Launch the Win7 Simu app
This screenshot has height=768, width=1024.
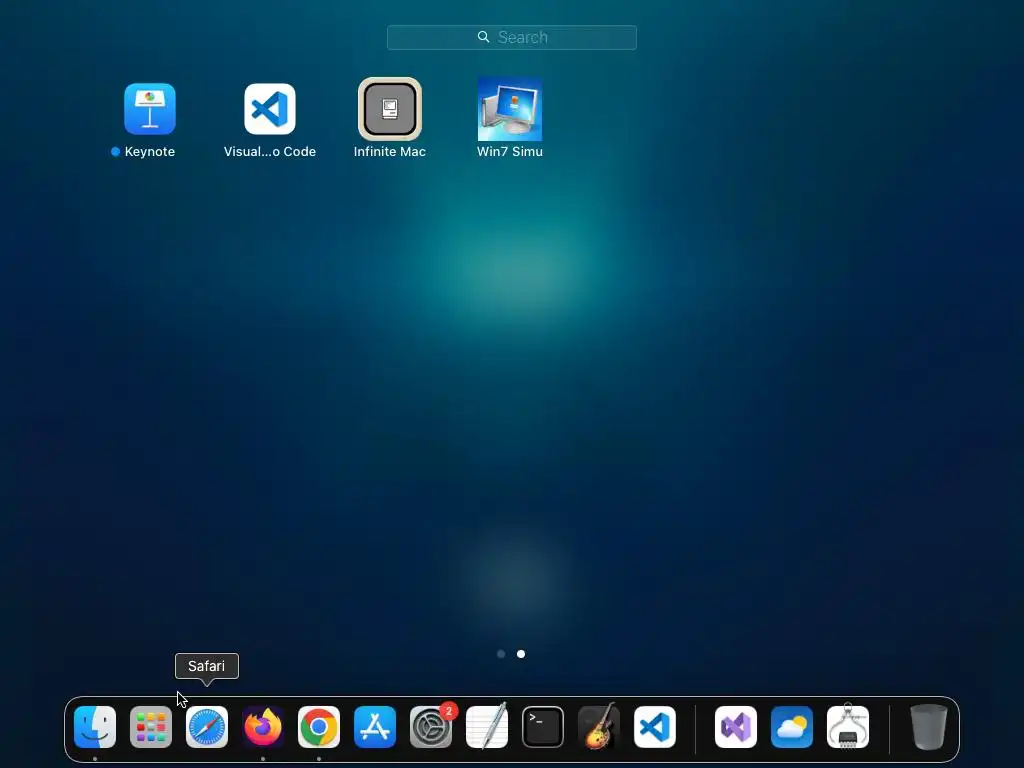510,109
